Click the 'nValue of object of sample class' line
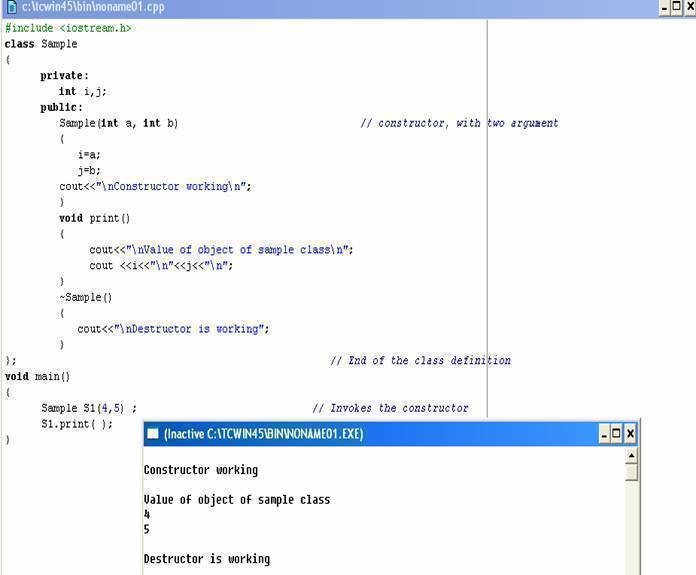 221,250
